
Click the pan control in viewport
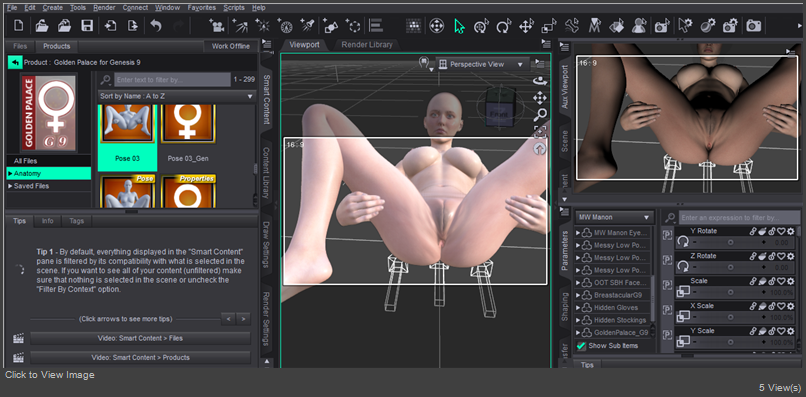point(540,97)
